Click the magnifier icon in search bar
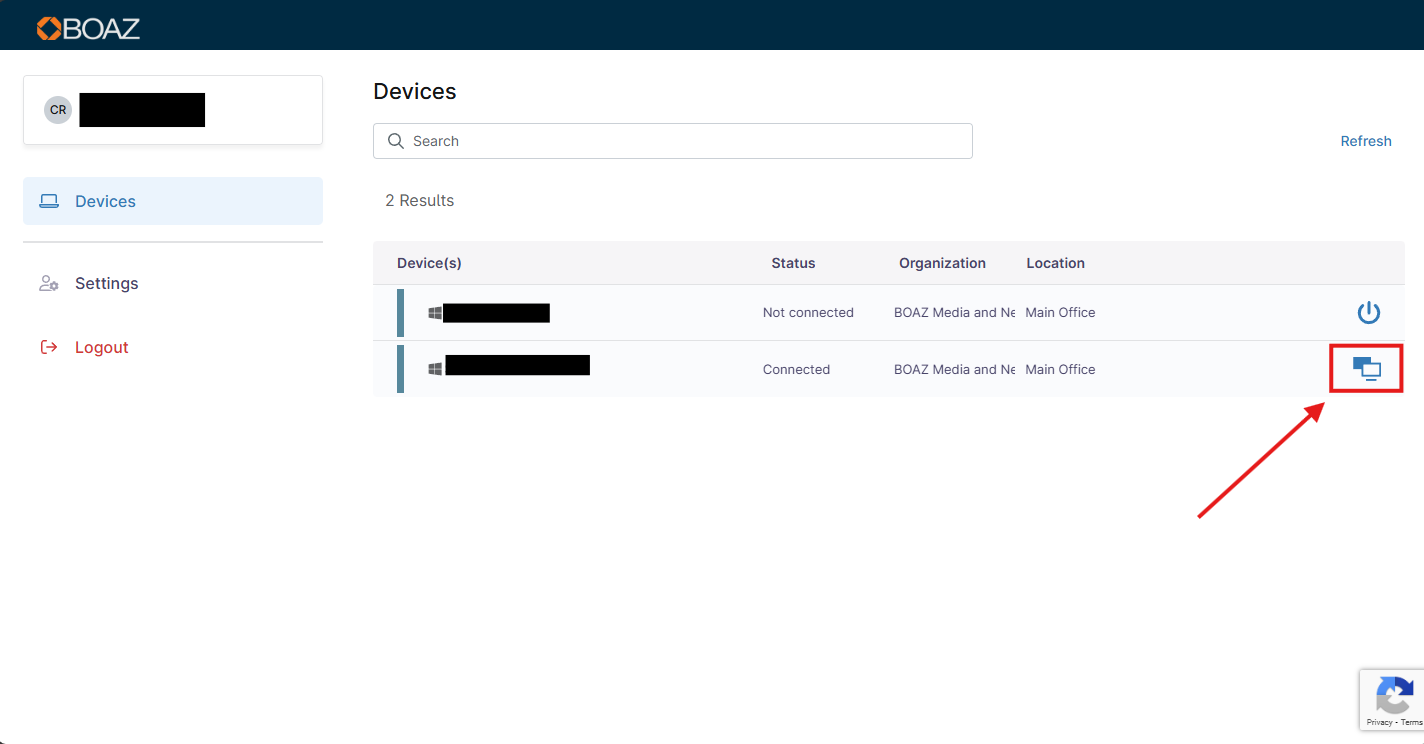Image resolution: width=1424 pixels, height=744 pixels. tap(396, 141)
